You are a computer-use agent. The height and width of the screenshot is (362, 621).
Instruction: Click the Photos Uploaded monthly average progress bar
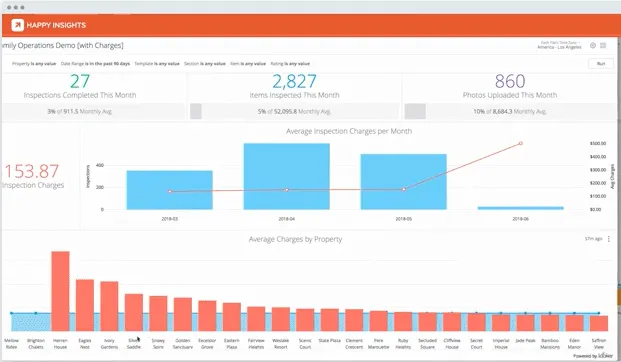[x=510, y=111]
